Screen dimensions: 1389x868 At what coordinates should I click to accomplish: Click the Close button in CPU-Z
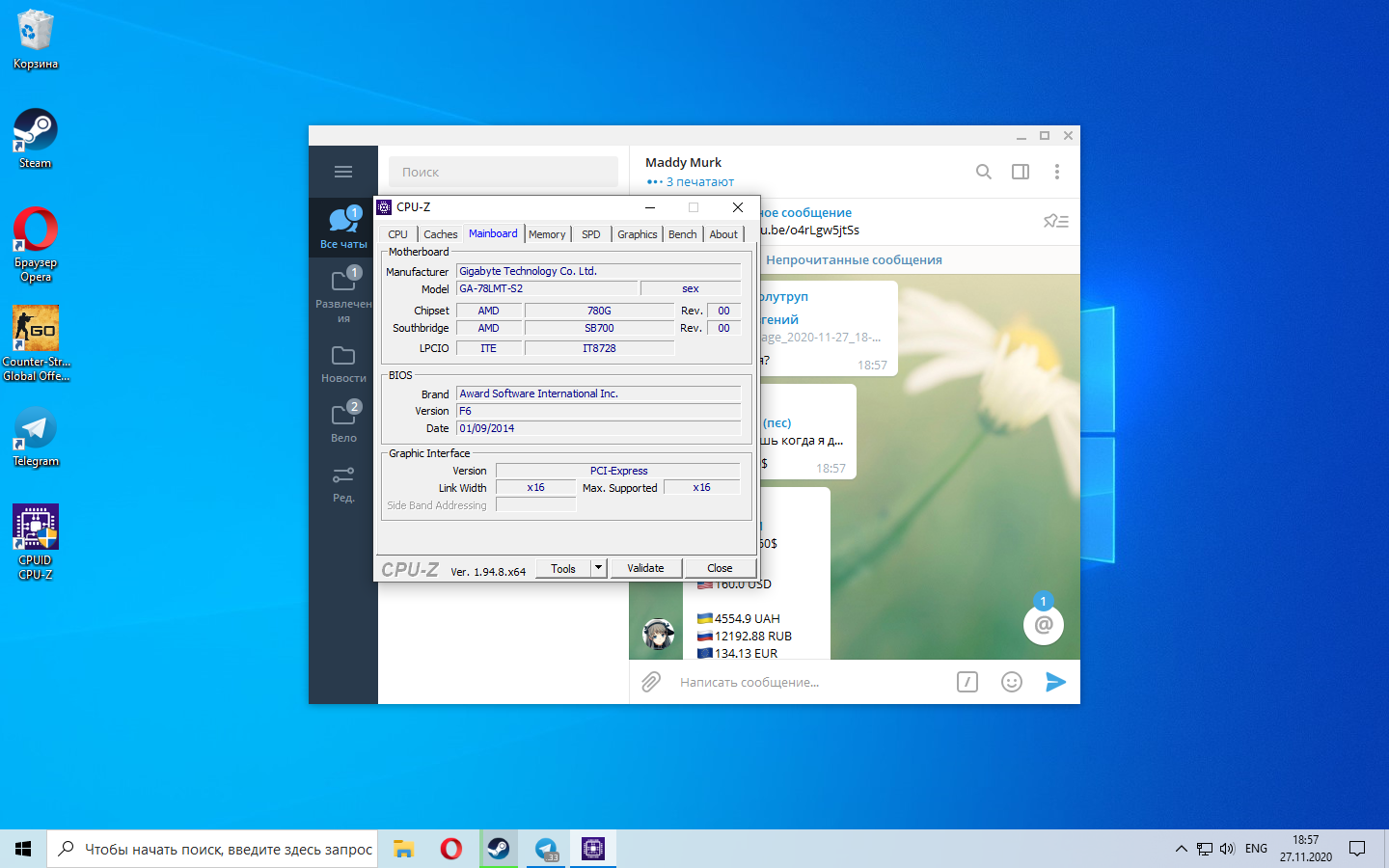click(x=720, y=568)
